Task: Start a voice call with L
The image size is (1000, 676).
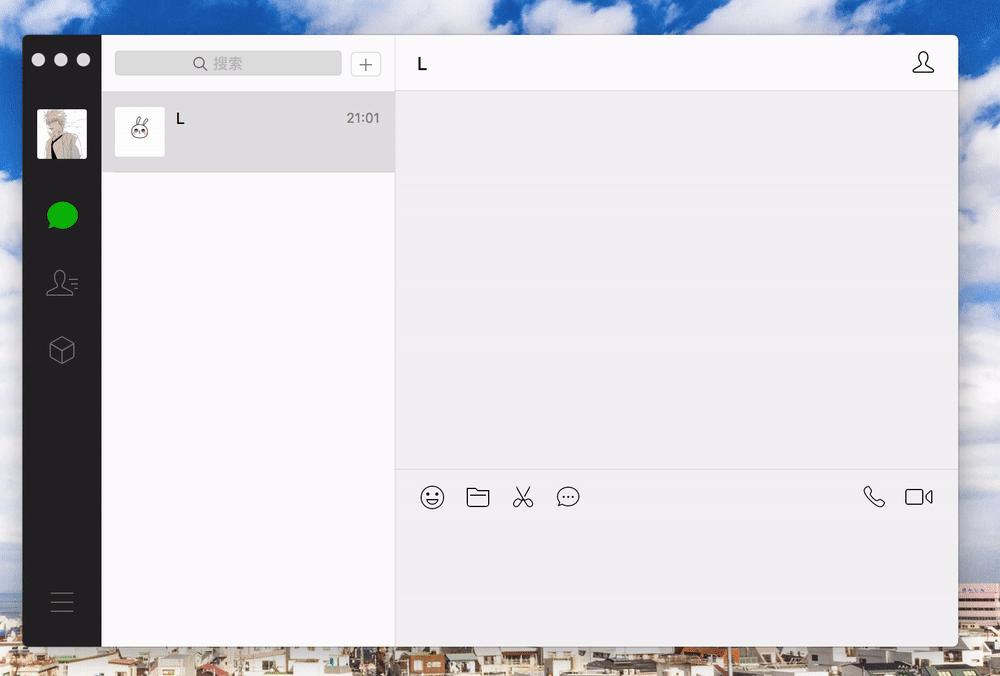Action: click(874, 497)
